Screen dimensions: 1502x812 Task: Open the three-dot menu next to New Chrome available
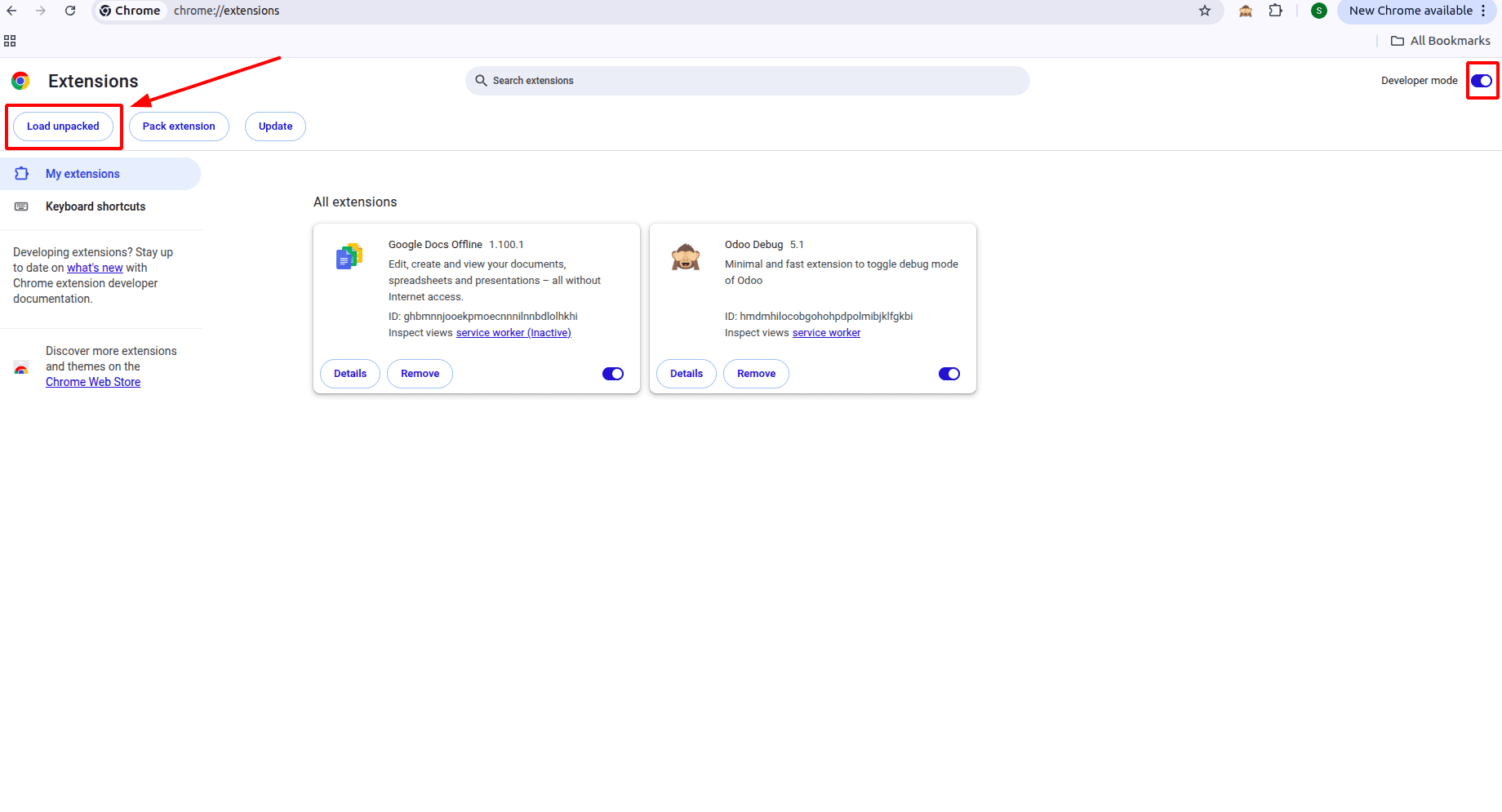1485,11
